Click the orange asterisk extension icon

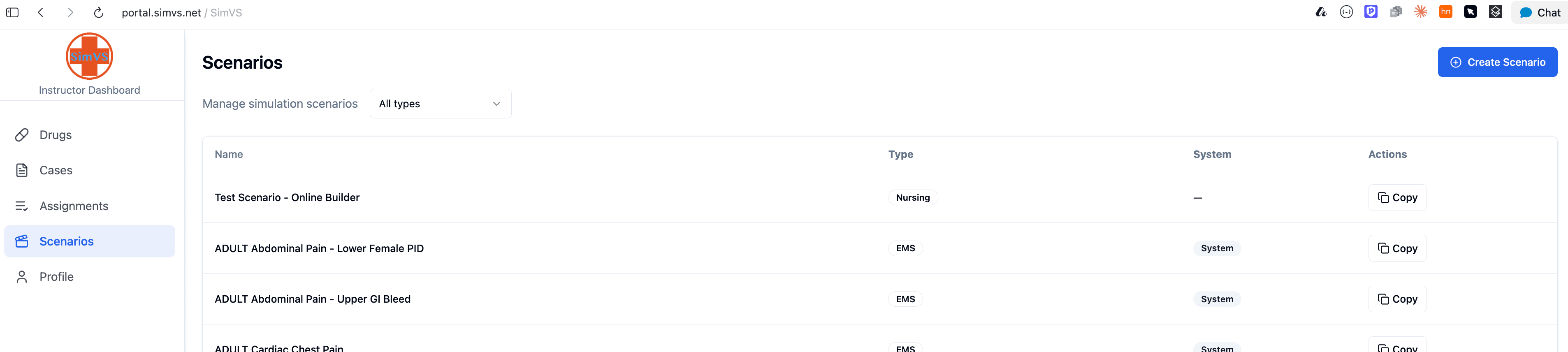point(1421,12)
